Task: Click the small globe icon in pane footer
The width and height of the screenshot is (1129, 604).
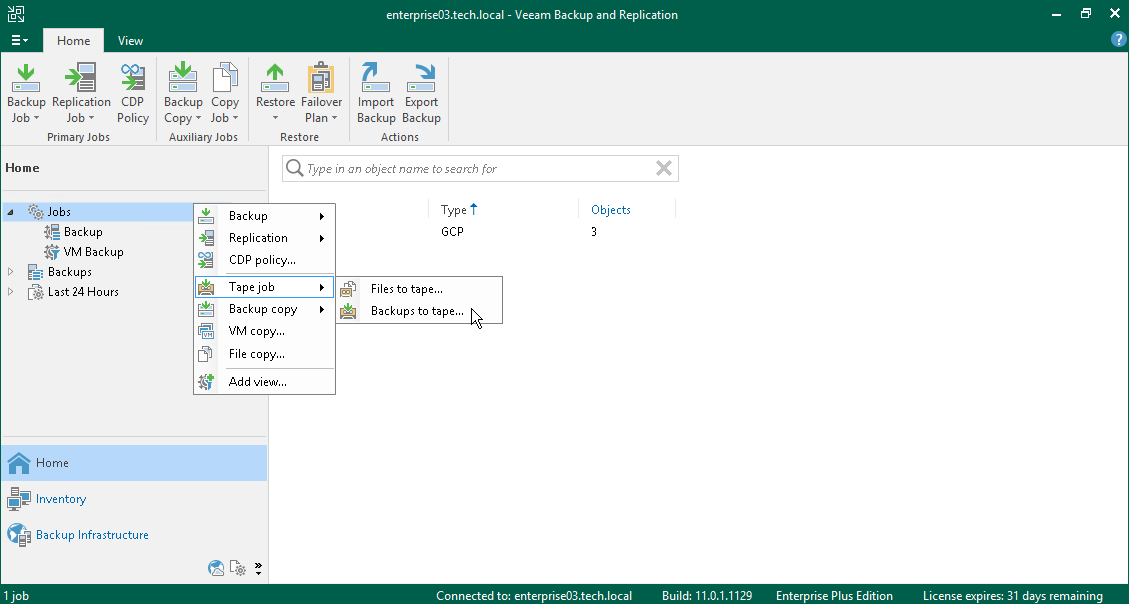Action: click(216, 568)
